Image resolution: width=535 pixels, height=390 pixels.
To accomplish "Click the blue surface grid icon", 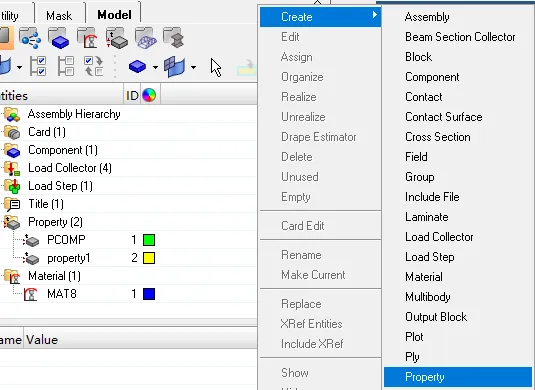I will click(174, 67).
